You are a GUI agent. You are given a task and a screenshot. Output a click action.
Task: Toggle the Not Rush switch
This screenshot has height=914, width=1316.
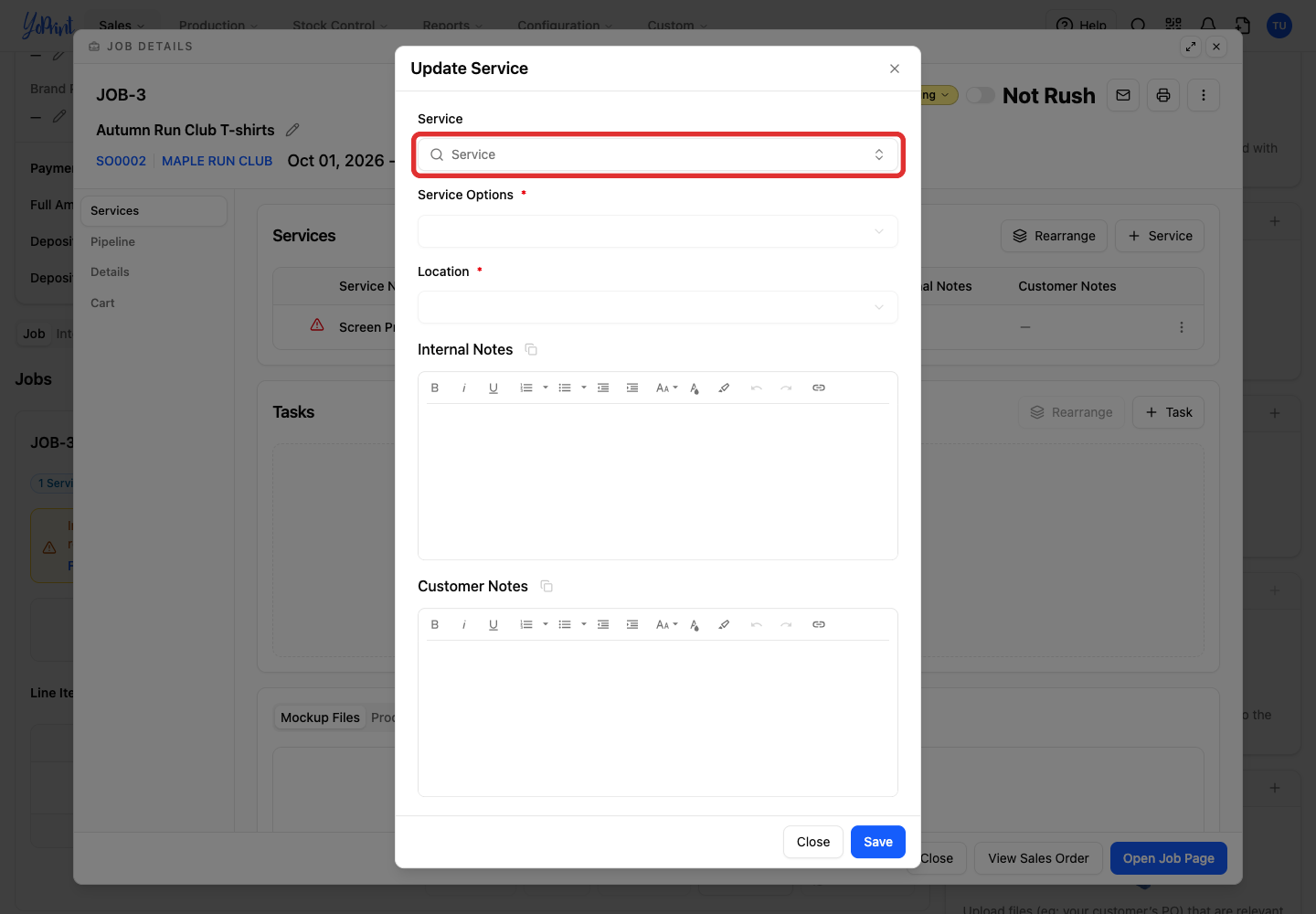click(x=981, y=95)
